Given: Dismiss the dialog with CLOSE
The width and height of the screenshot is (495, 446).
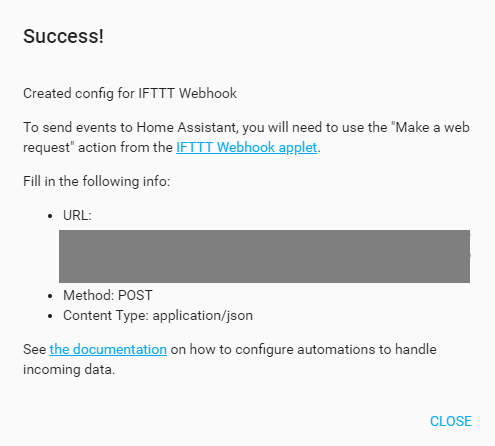Looking at the screenshot, I should (451, 421).
